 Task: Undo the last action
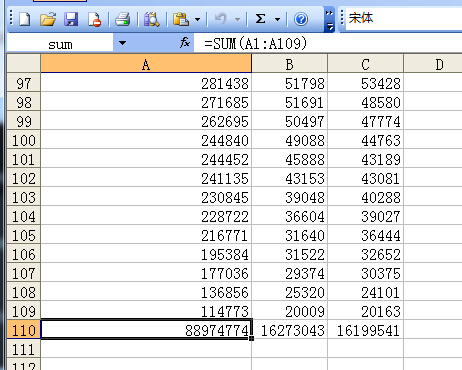coord(221,19)
